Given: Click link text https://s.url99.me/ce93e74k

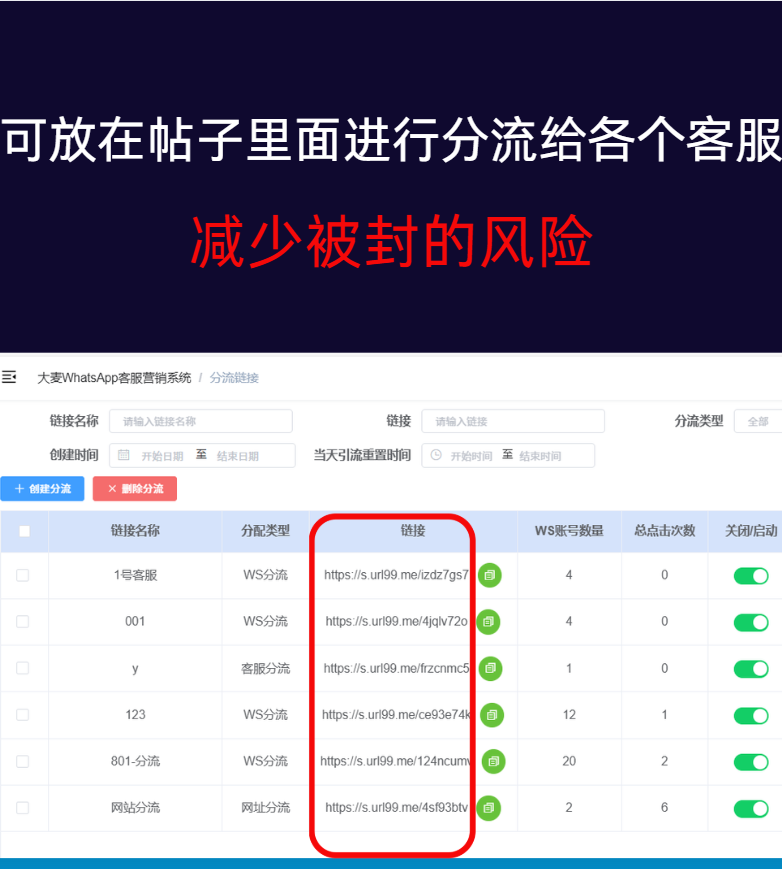Looking at the screenshot, I should tap(396, 714).
